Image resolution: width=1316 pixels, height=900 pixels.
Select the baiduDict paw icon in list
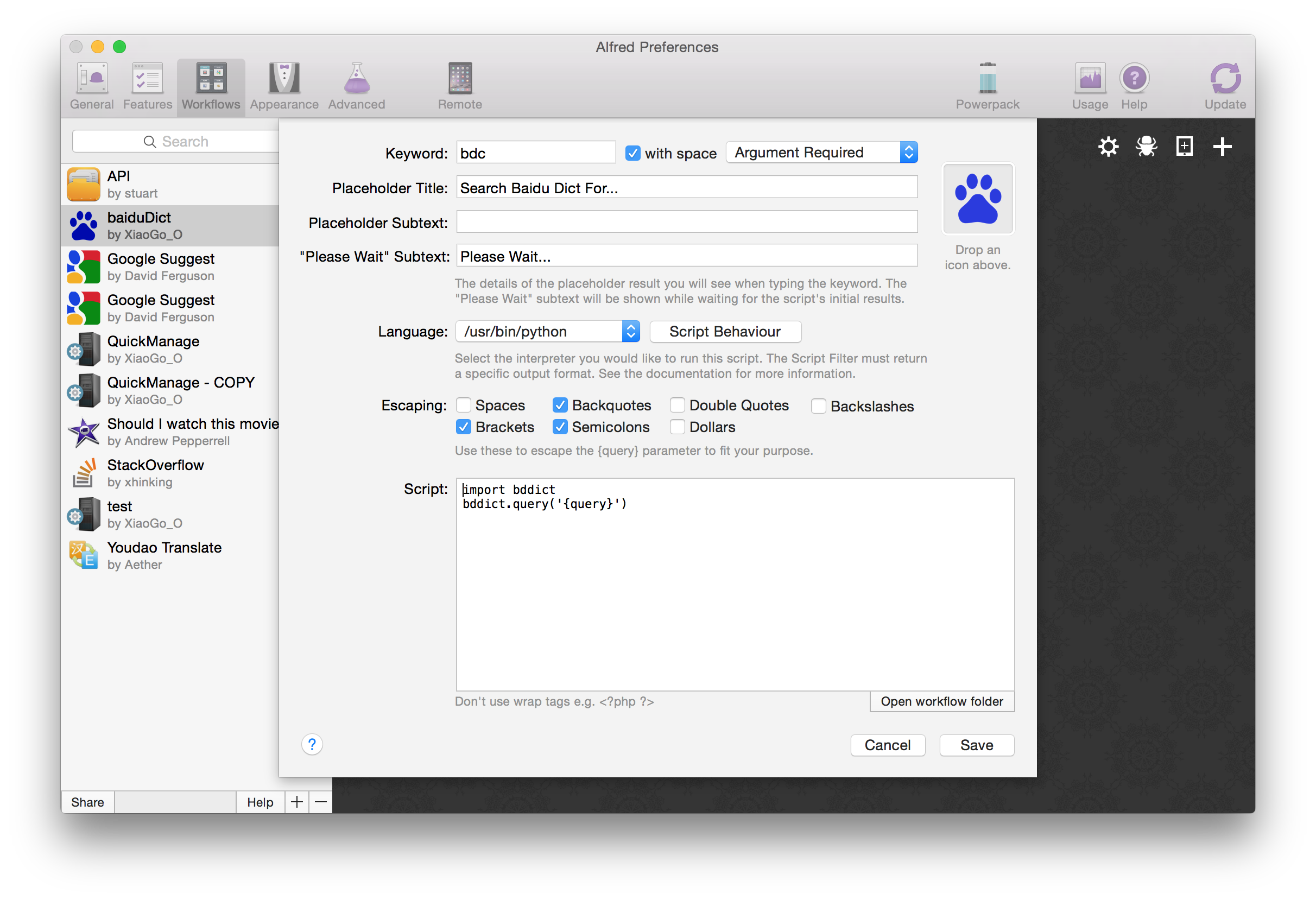[x=83, y=226]
